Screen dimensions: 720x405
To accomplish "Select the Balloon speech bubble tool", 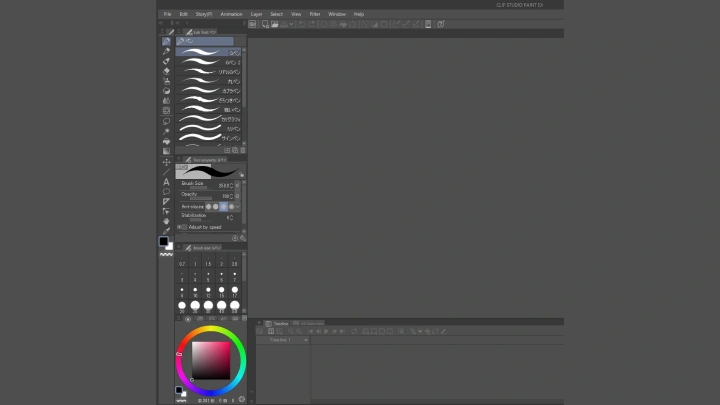I will pyautogui.click(x=166, y=191).
